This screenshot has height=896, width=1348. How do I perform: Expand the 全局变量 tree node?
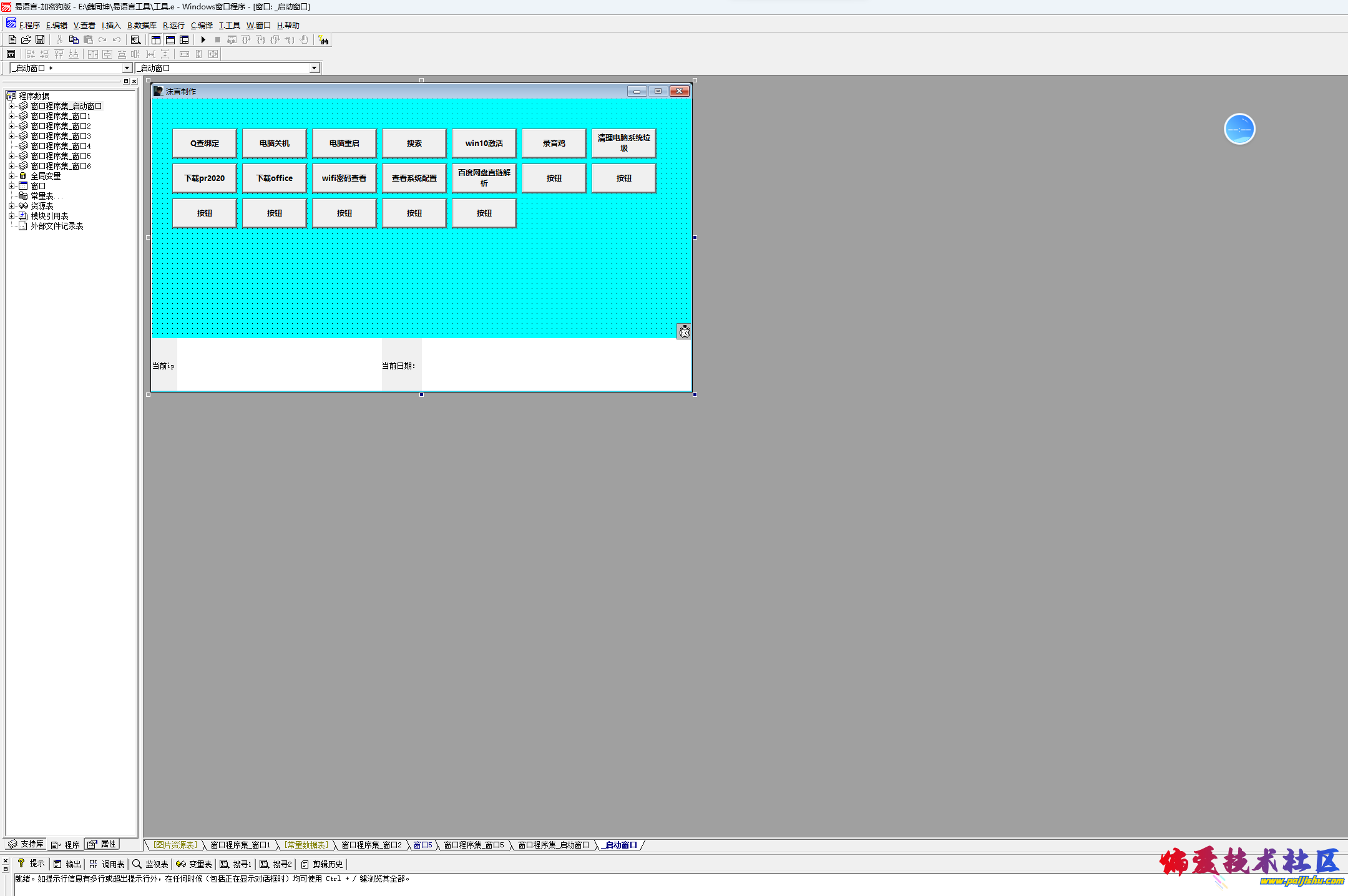(x=11, y=177)
